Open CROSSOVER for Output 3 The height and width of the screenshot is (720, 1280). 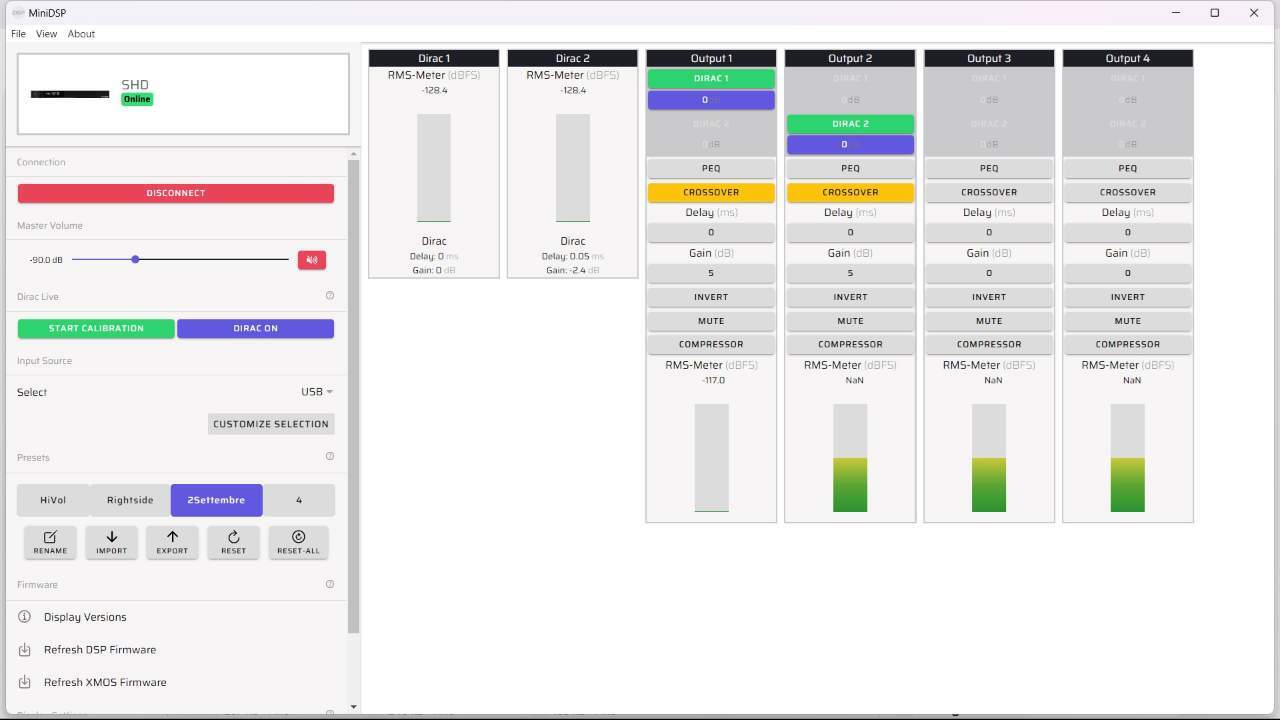989,192
